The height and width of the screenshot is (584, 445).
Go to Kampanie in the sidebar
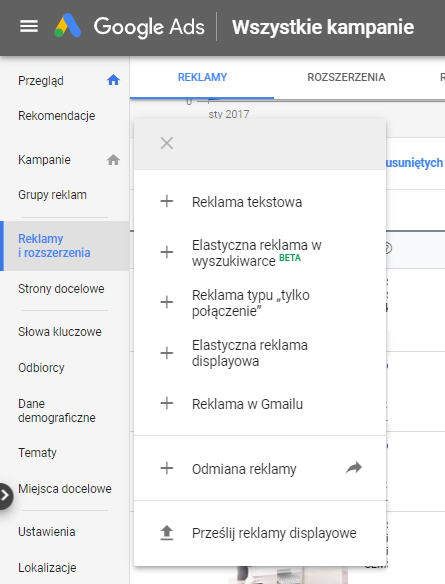[x=44, y=159]
